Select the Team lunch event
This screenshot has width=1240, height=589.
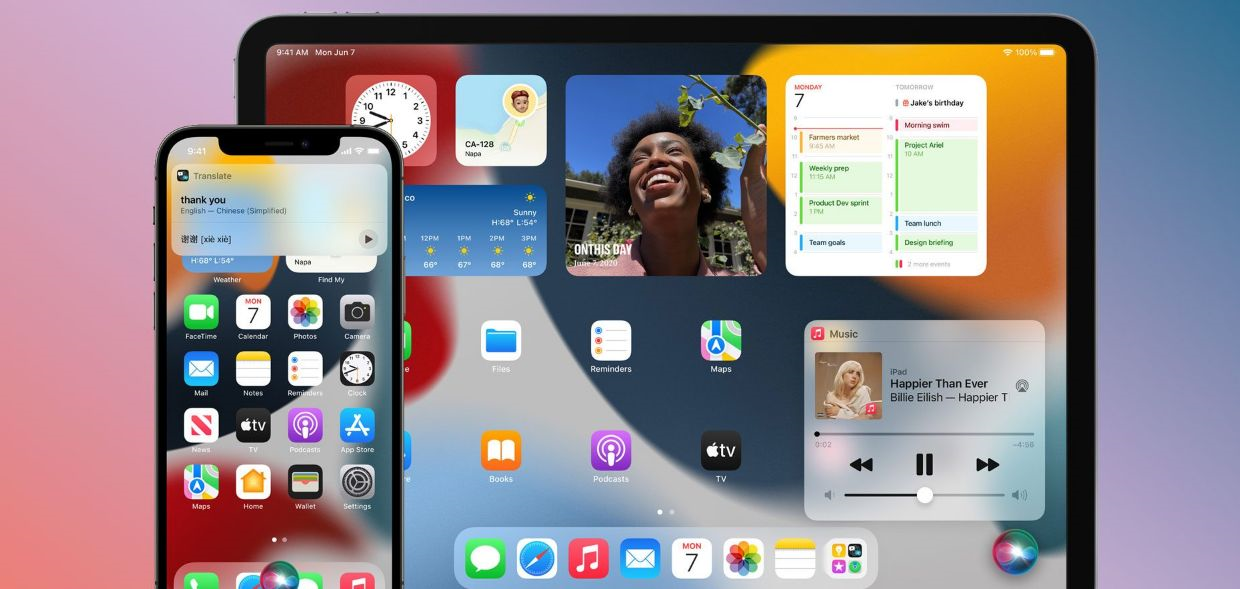[x=936, y=223]
